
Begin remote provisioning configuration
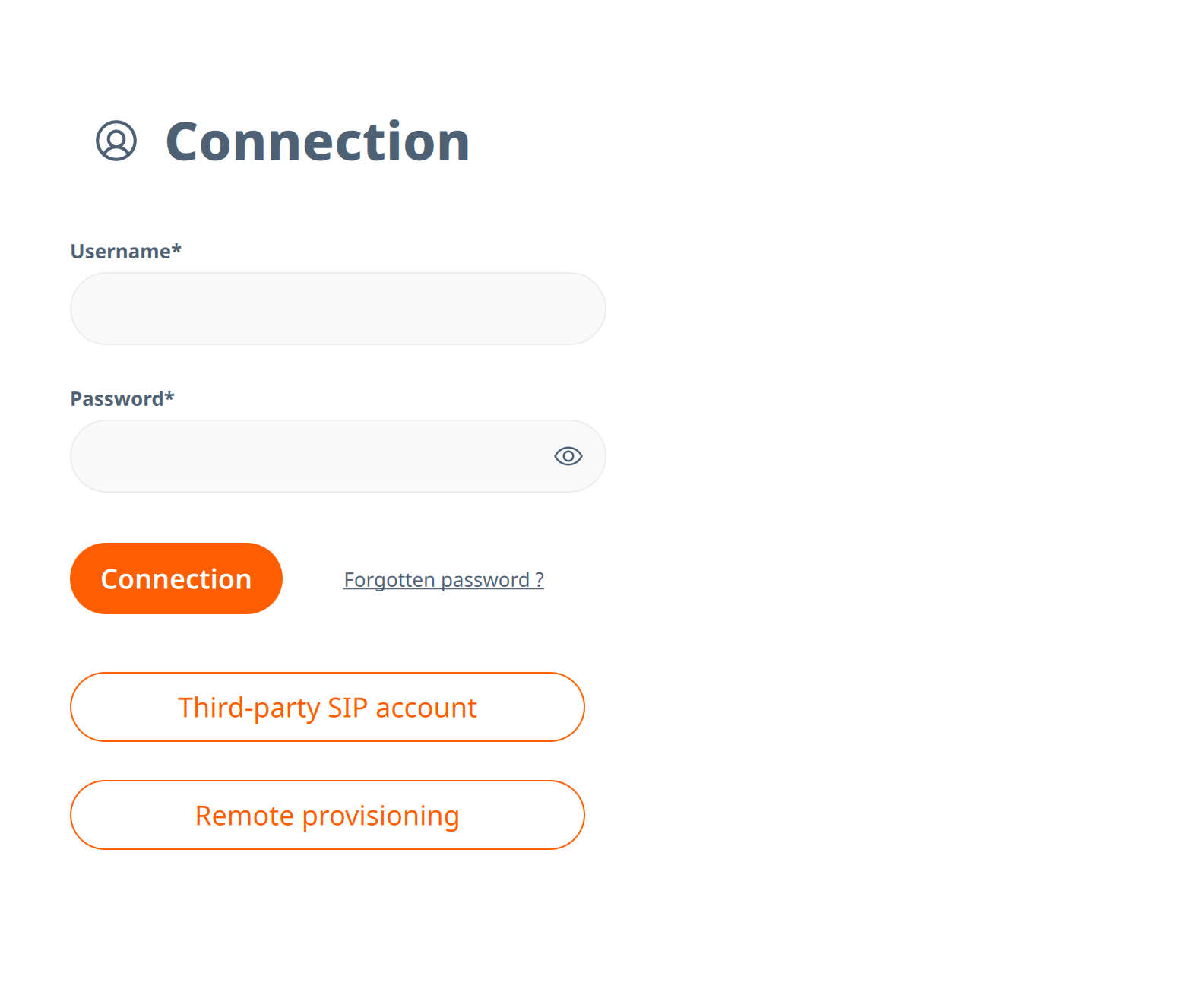point(327,815)
